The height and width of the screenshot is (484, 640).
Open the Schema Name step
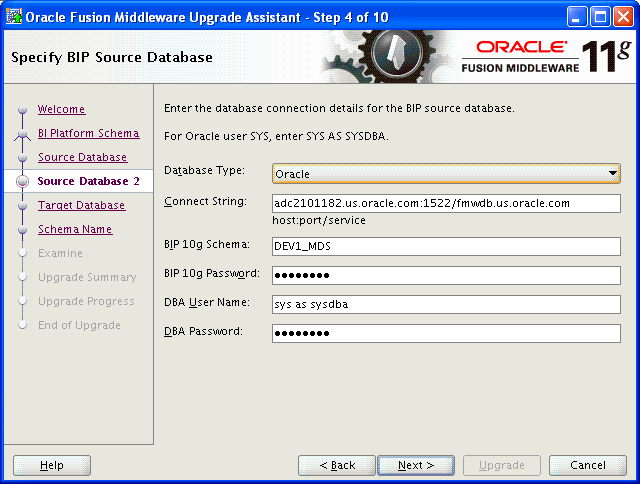pos(75,229)
